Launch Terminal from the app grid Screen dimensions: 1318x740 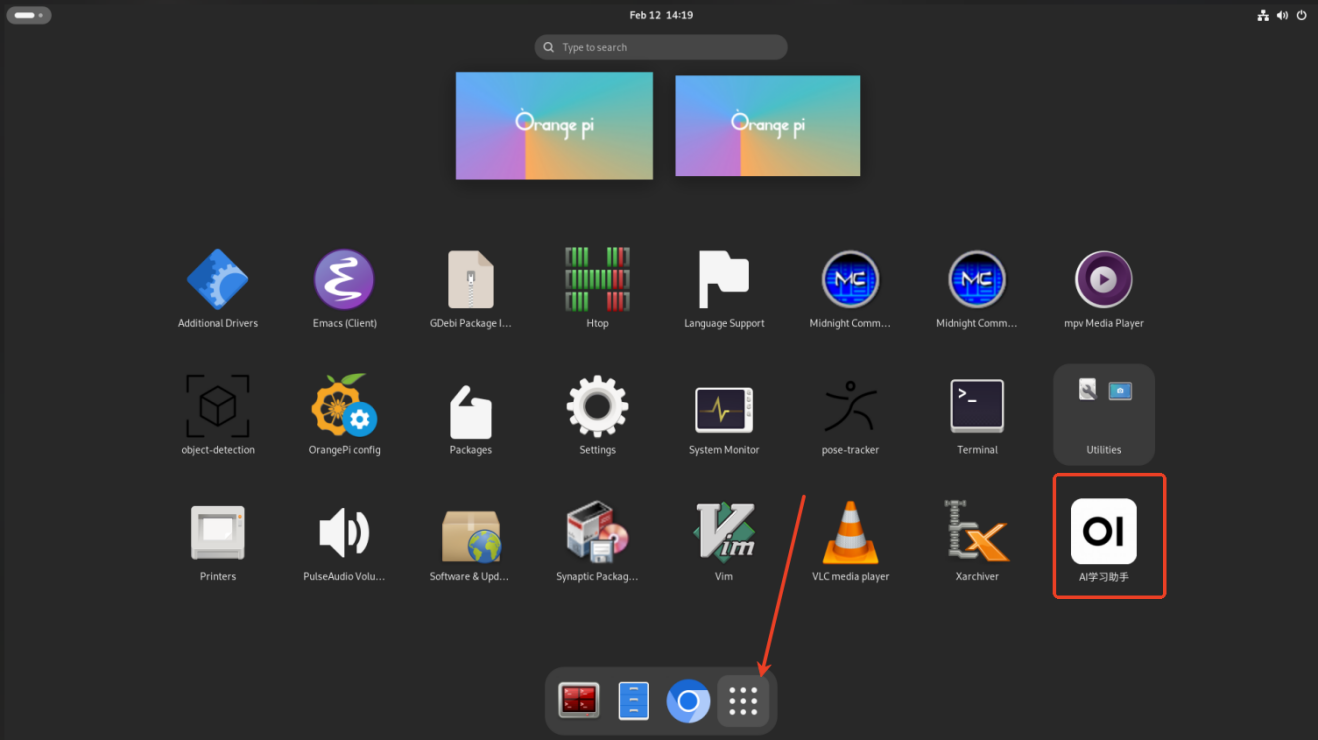977,407
